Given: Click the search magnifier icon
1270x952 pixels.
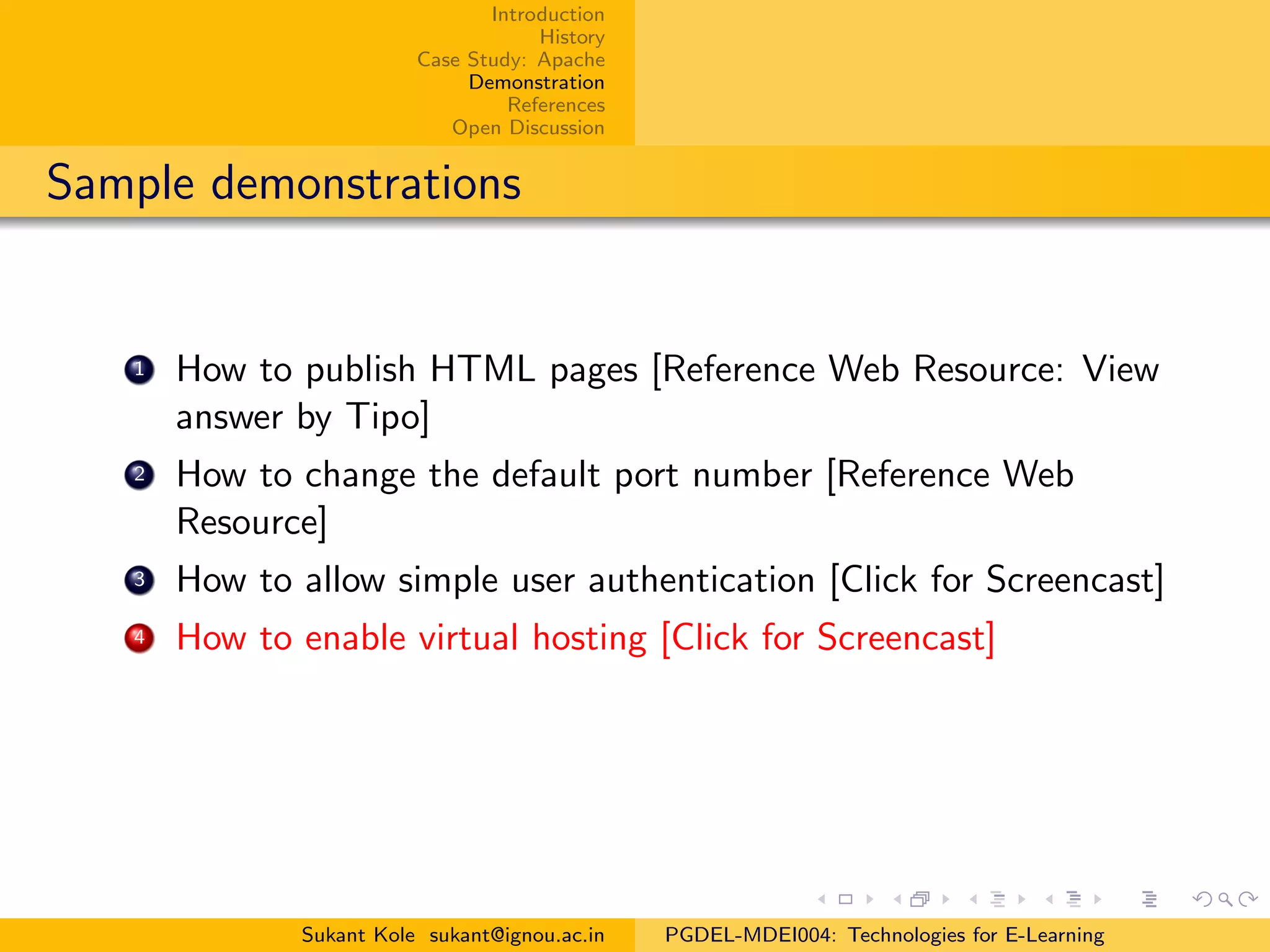Looking at the screenshot, I should [x=1225, y=899].
